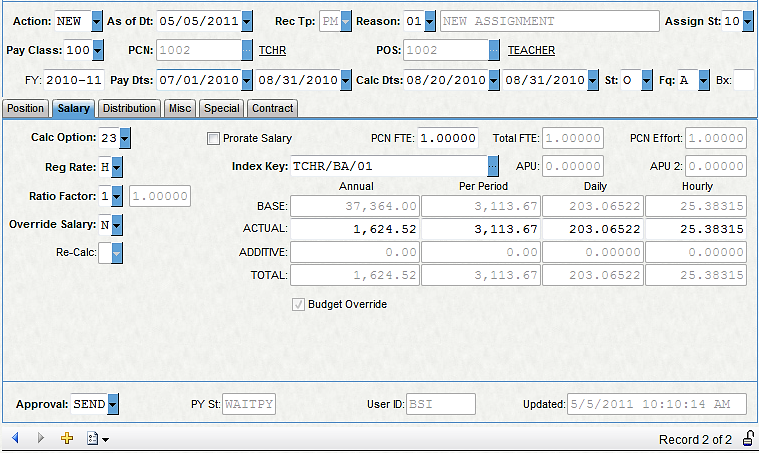
Task: Click the unlock padlock icon
Action: click(747, 439)
